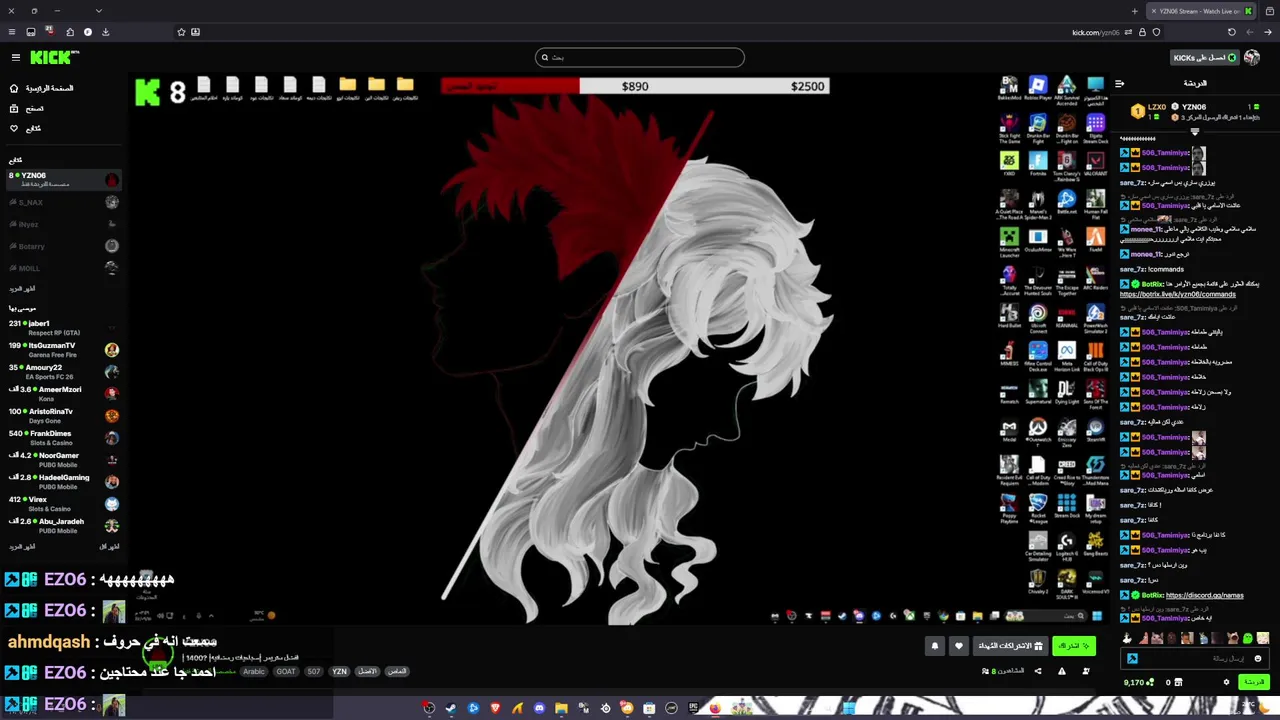
Task: Click the Ubisoft Connect icon on streamed desktop
Action: click(1038, 318)
